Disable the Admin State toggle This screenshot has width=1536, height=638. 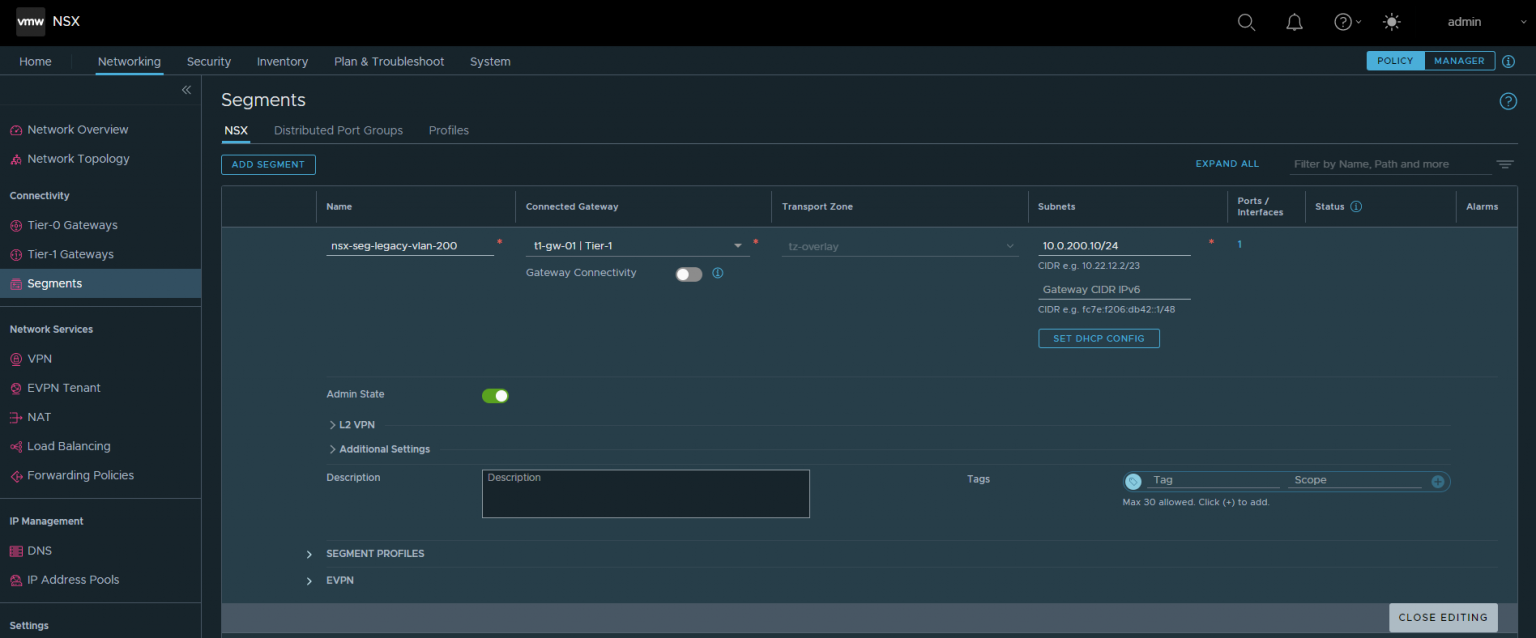pos(495,396)
